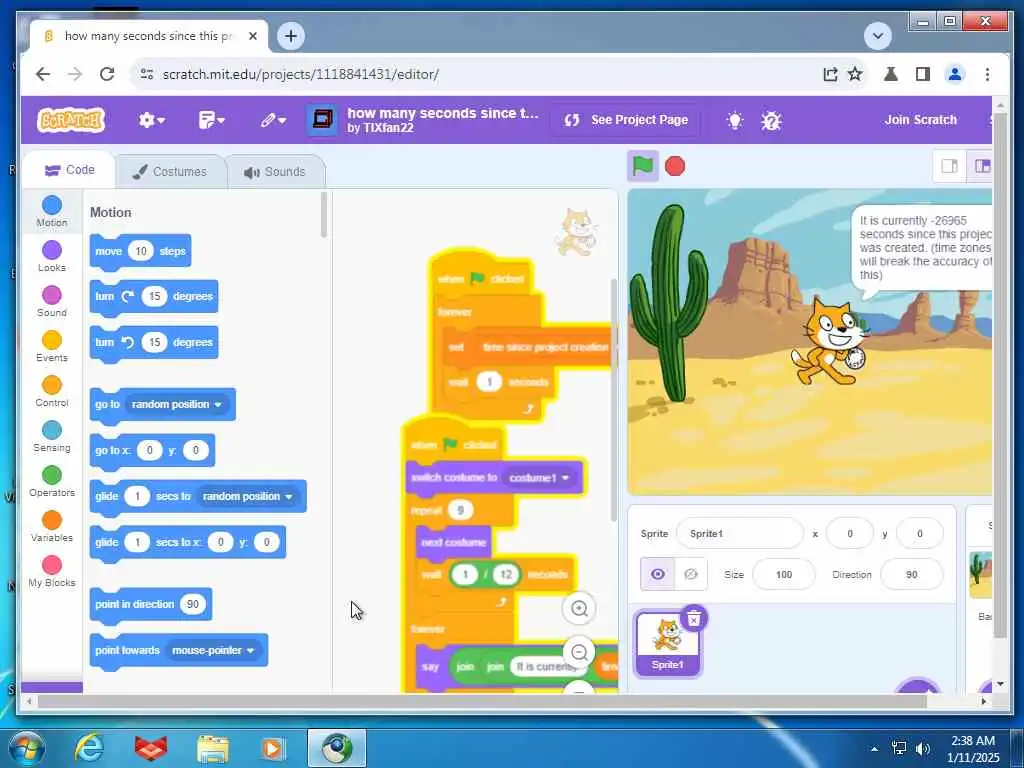Switch to the Code tab
This screenshot has height=768, width=1024.
pyautogui.click(x=69, y=170)
